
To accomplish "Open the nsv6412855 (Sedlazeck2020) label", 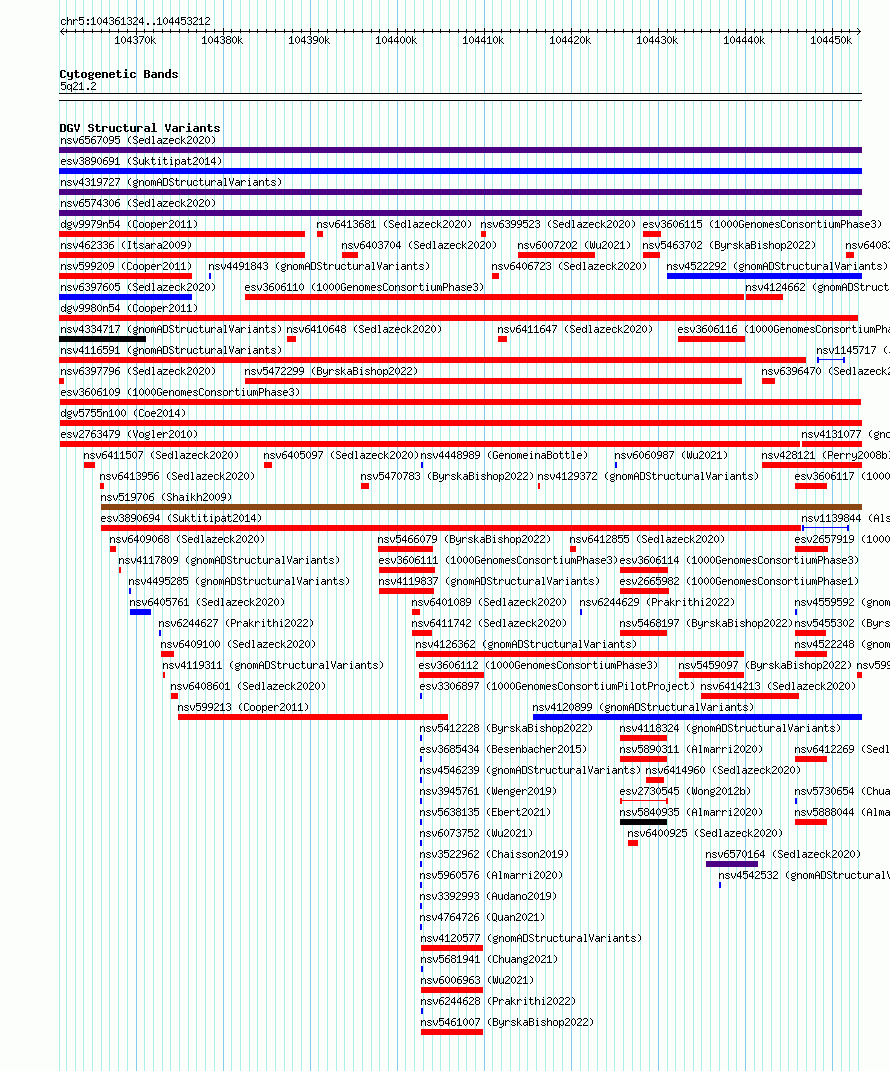I will pos(648,540).
